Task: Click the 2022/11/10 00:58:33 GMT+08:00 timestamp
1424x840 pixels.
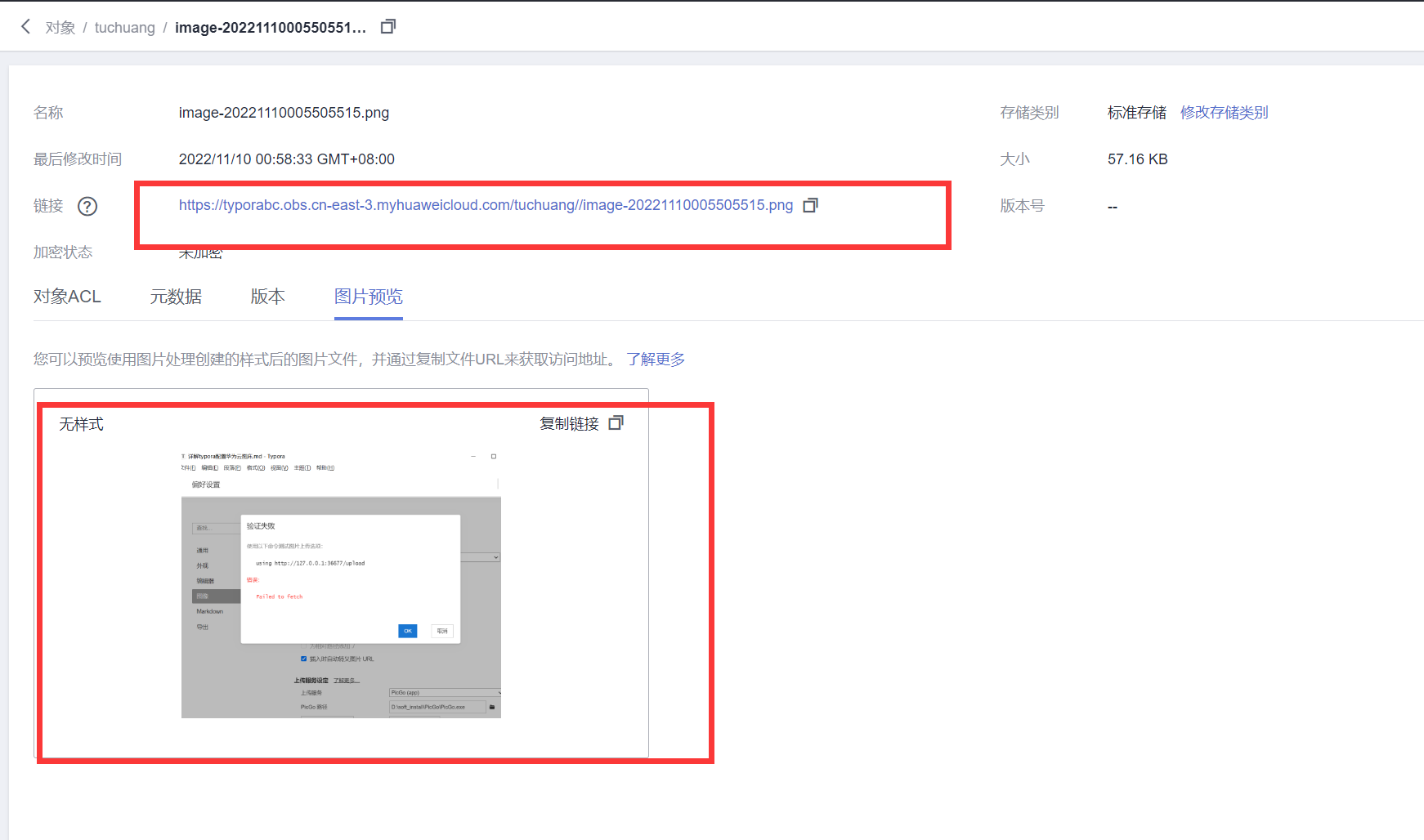Action: click(286, 159)
